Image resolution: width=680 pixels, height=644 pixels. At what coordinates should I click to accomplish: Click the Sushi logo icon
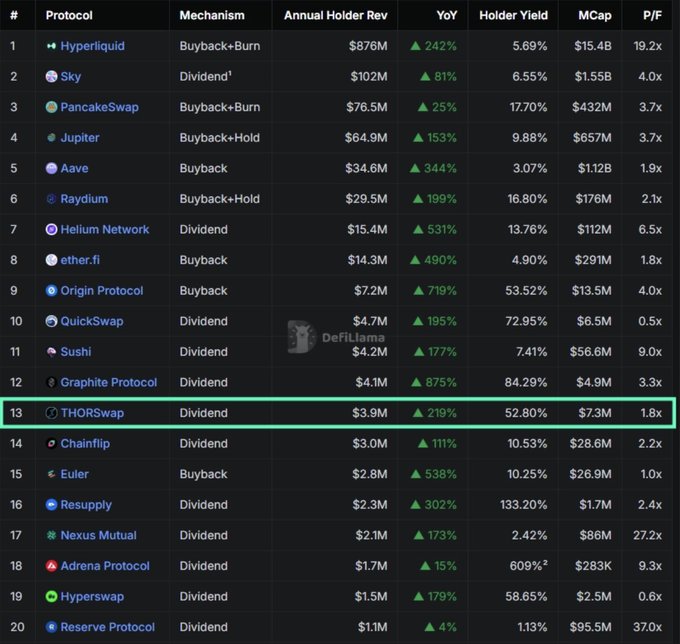pyautogui.click(x=51, y=352)
